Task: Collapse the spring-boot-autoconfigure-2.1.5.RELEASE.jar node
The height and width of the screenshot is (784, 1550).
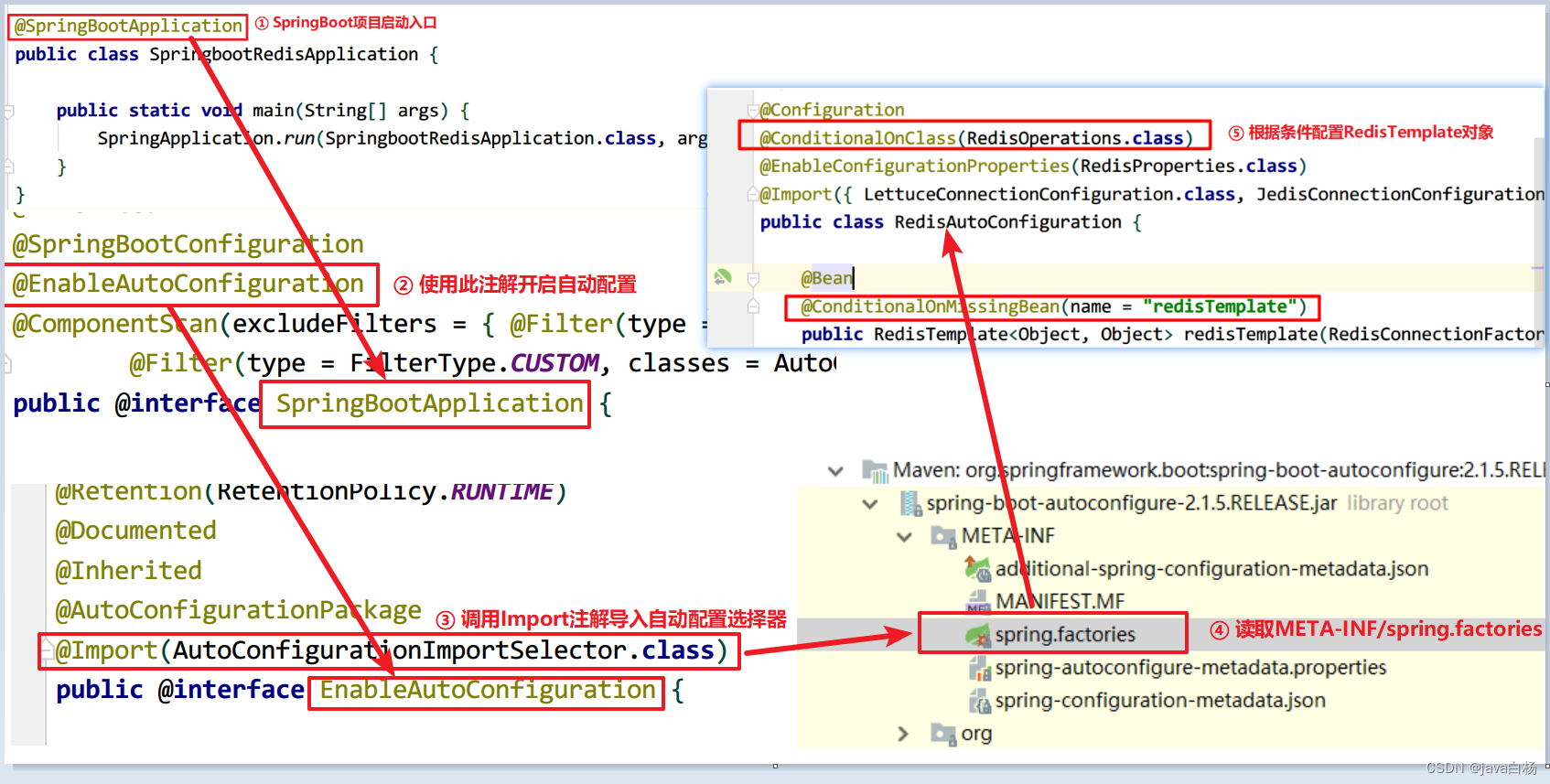Action: (x=870, y=504)
